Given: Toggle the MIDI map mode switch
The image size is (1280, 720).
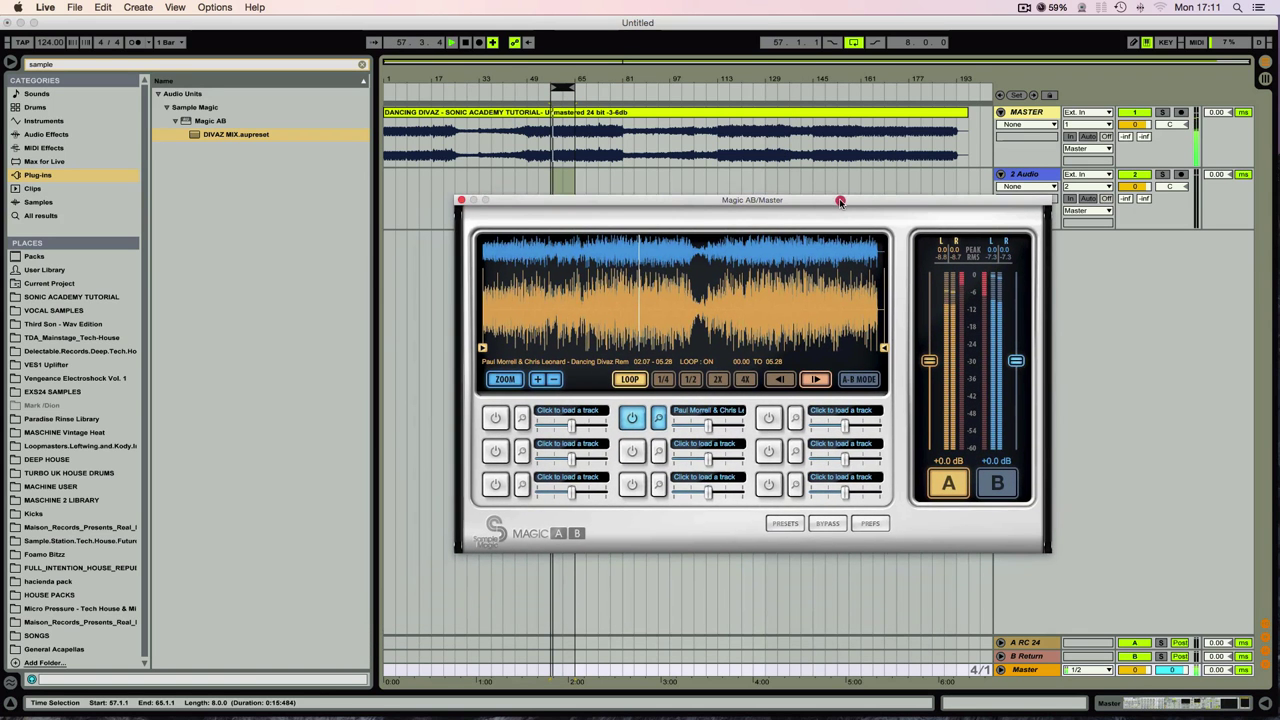Looking at the screenshot, I should (x=1196, y=42).
